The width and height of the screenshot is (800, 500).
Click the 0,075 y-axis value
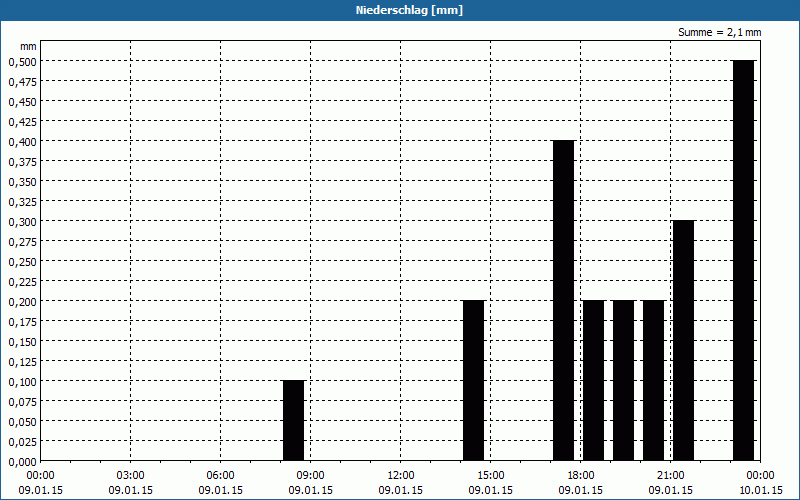tap(22, 402)
